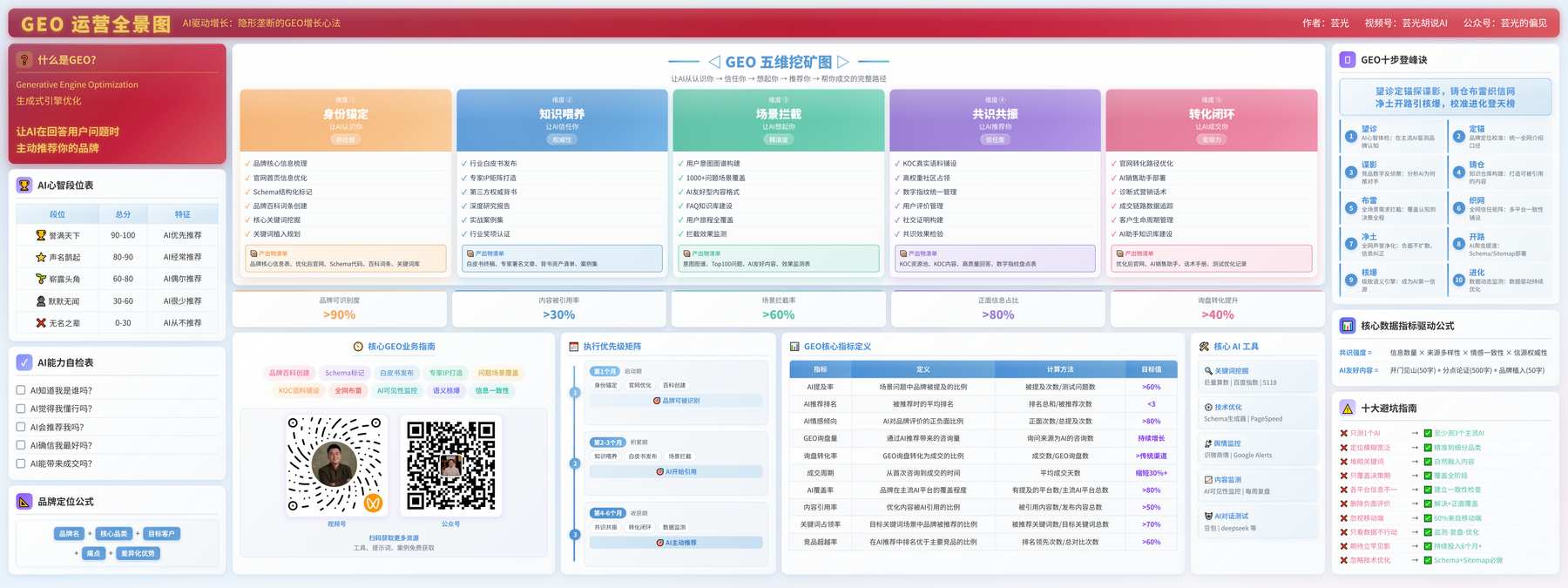Screen dimensions: 1568x588
Task: Select the 共识共振 dimension card header
Action: [x=995, y=120]
